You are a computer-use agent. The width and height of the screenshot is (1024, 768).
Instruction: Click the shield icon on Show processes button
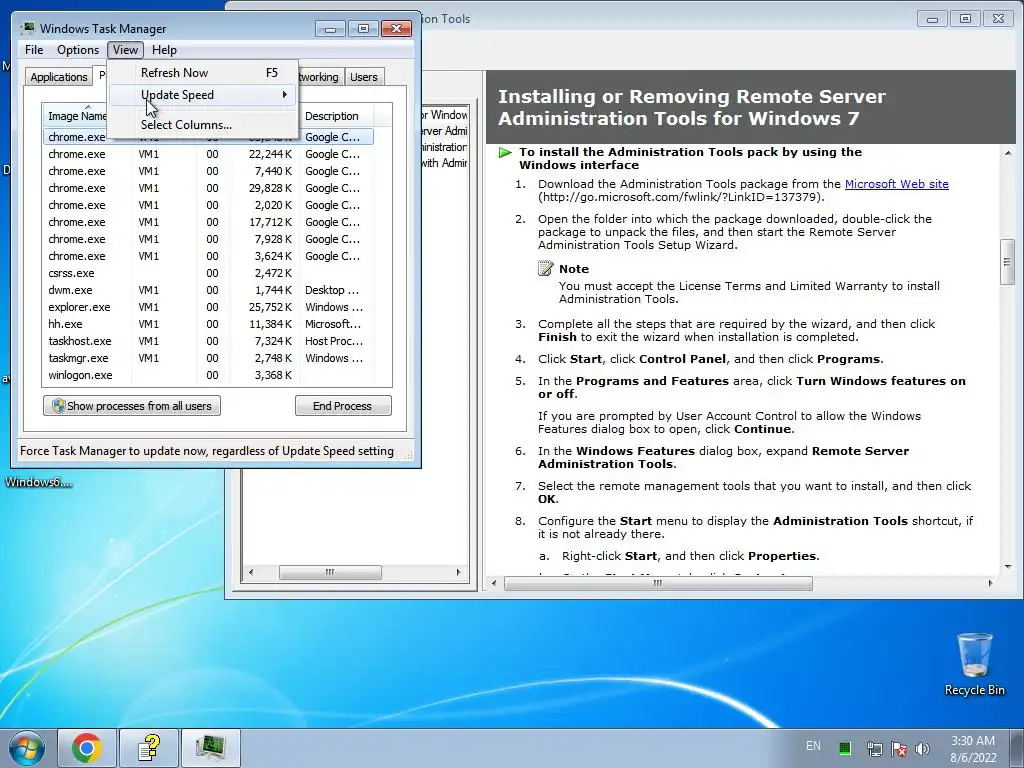coord(58,406)
